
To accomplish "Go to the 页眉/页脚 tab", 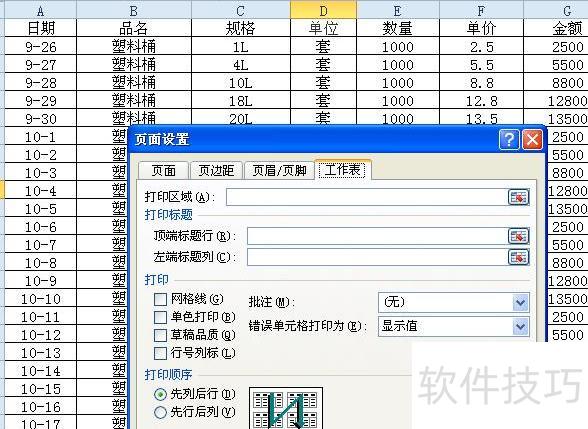I will point(279,171).
